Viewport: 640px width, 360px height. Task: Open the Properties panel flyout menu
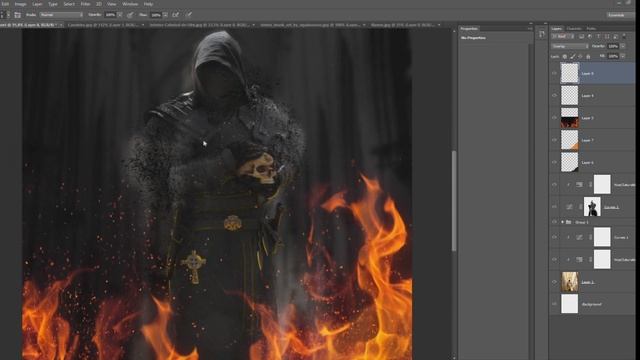pos(530,29)
